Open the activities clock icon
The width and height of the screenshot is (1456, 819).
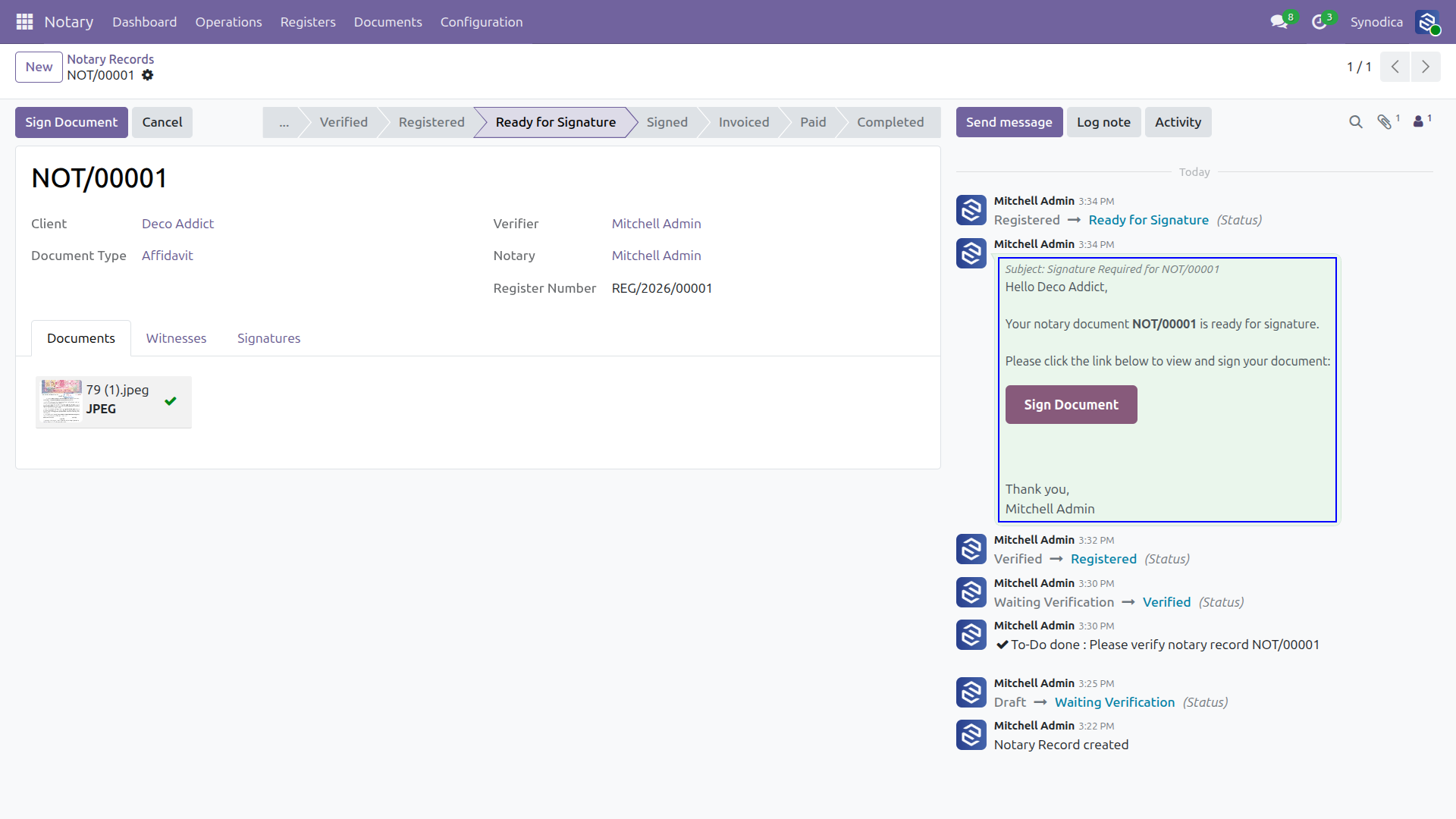(x=1319, y=22)
